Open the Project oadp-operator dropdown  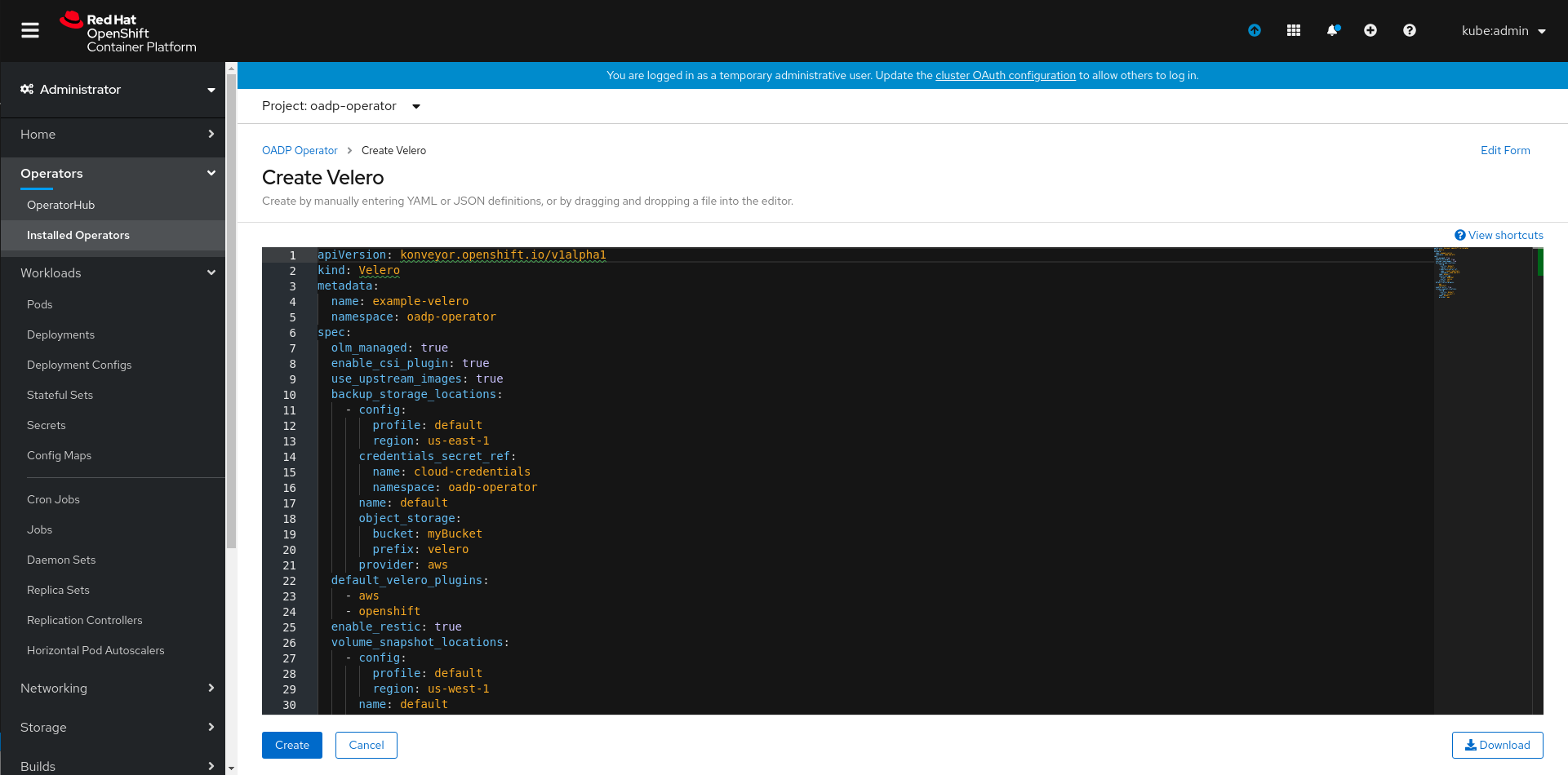(341, 106)
